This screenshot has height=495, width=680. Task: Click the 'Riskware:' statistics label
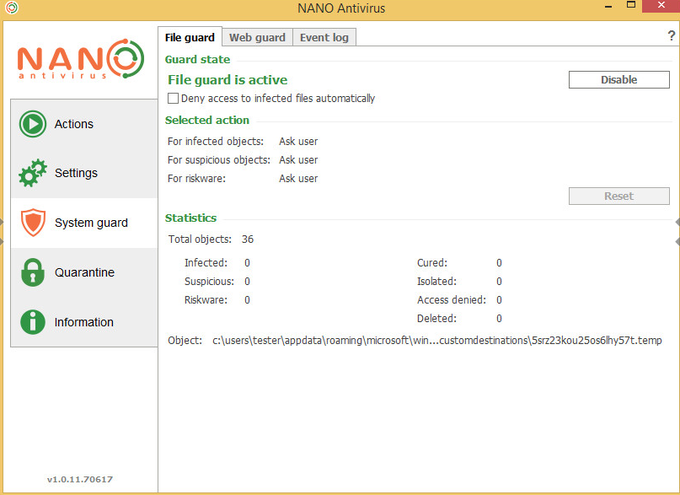tap(206, 300)
